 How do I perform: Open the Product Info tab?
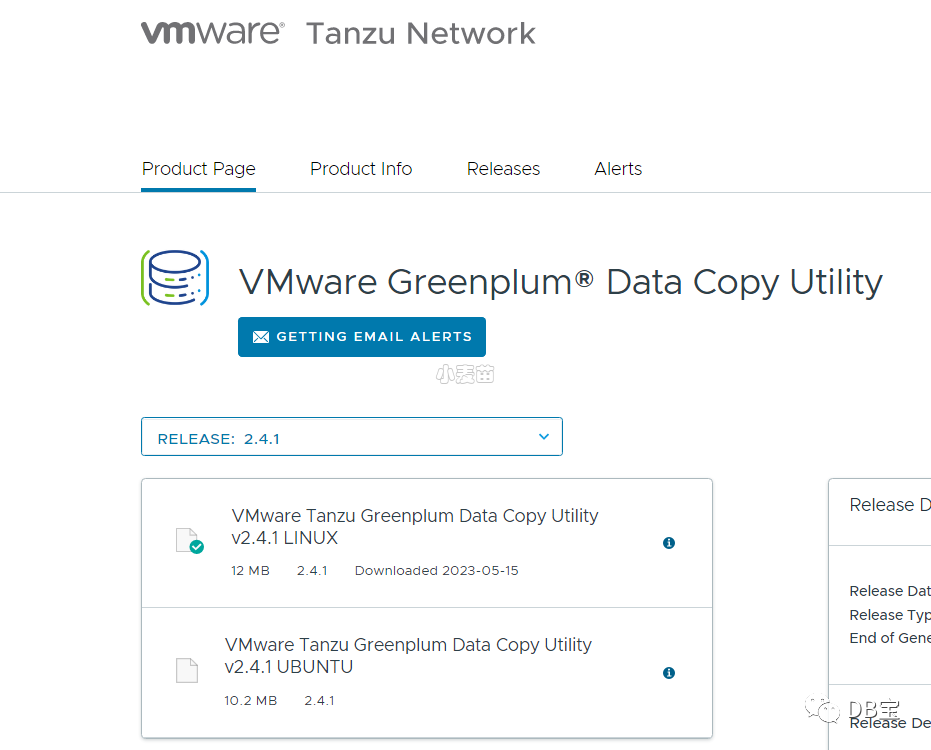(x=361, y=169)
